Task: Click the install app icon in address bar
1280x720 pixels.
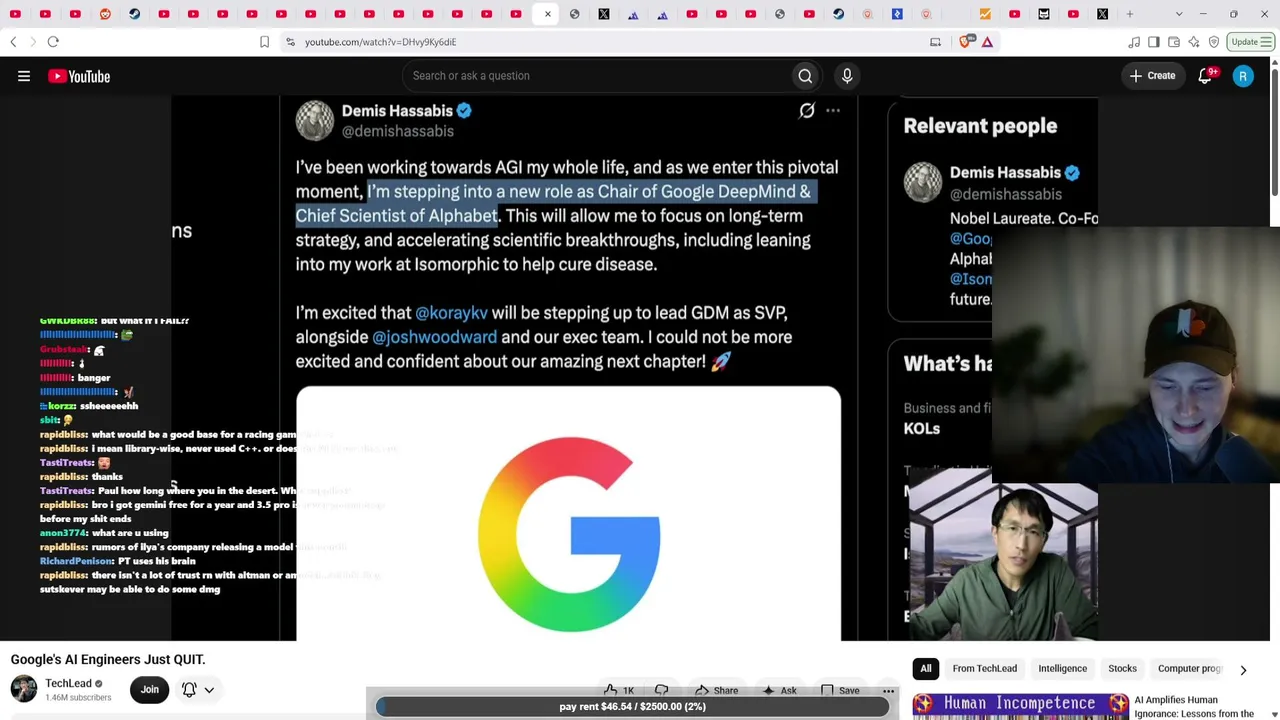Action: [935, 42]
